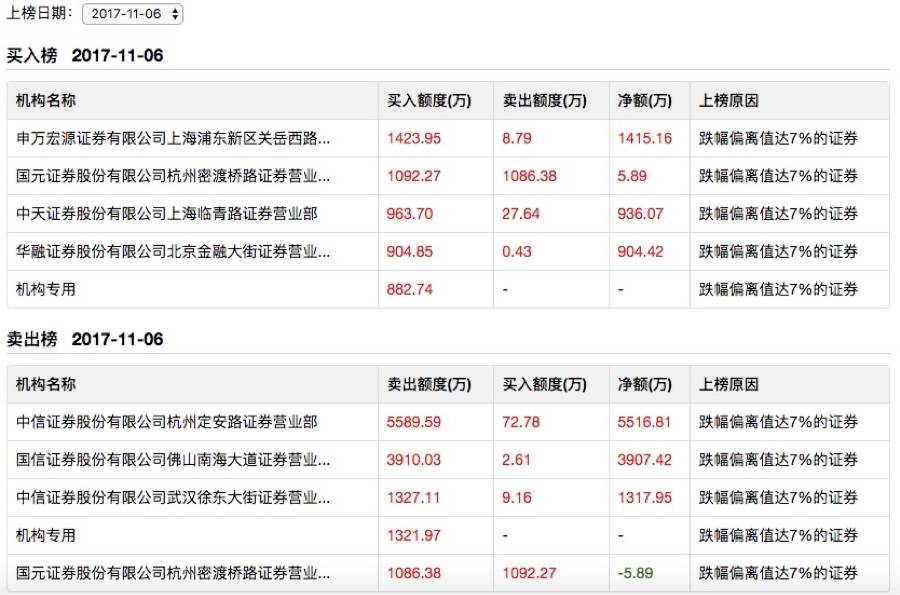Click sell amount 27.64

(x=521, y=213)
